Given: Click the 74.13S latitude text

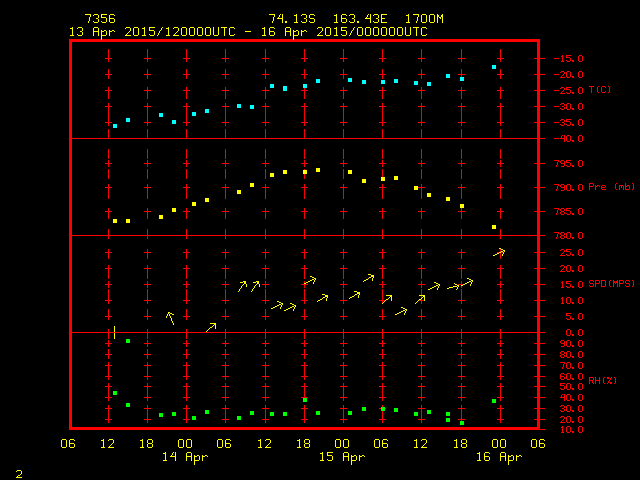Looking at the screenshot, I should pyautogui.click(x=289, y=19).
